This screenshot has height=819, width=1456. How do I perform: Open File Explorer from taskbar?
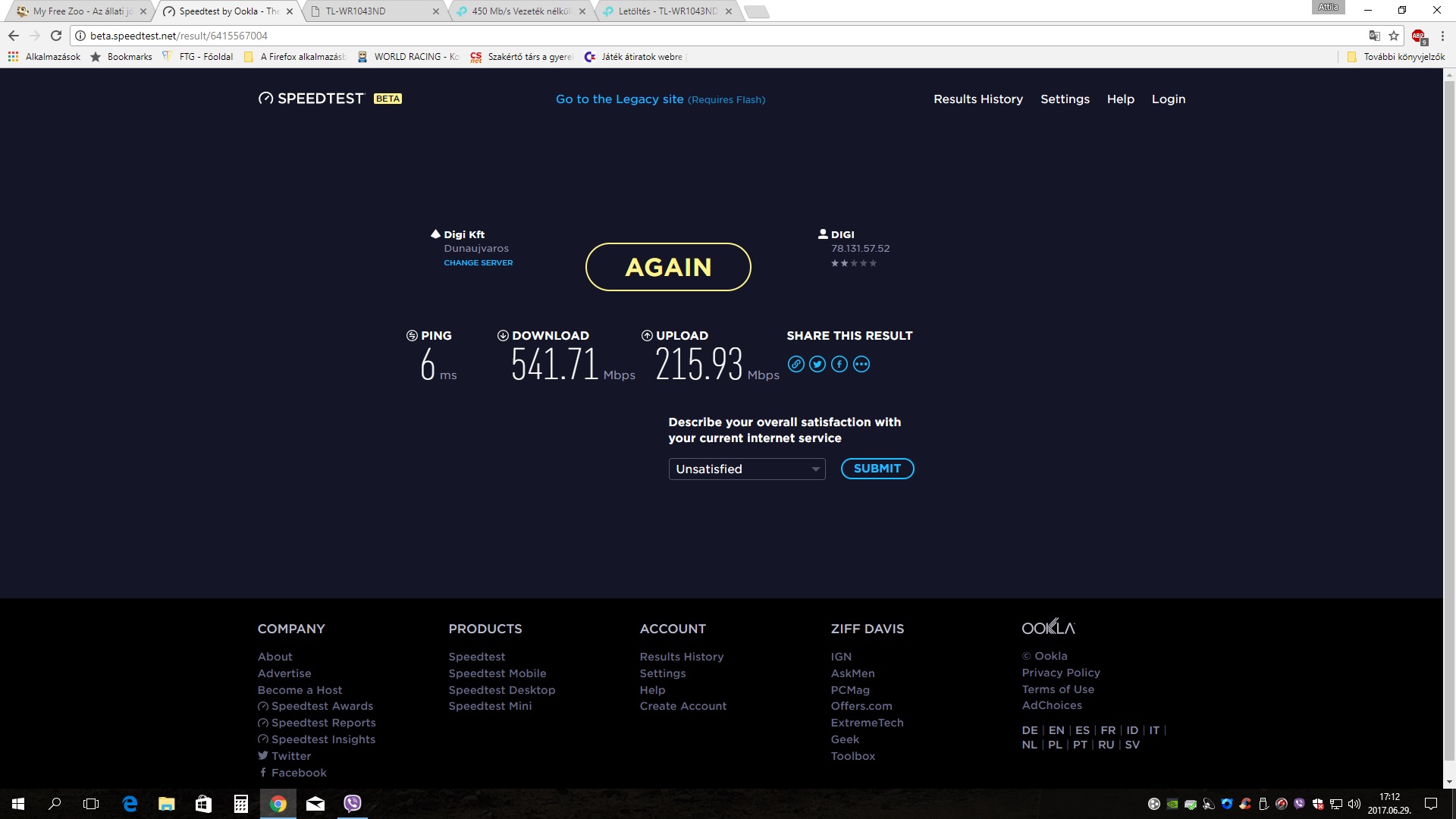(167, 804)
